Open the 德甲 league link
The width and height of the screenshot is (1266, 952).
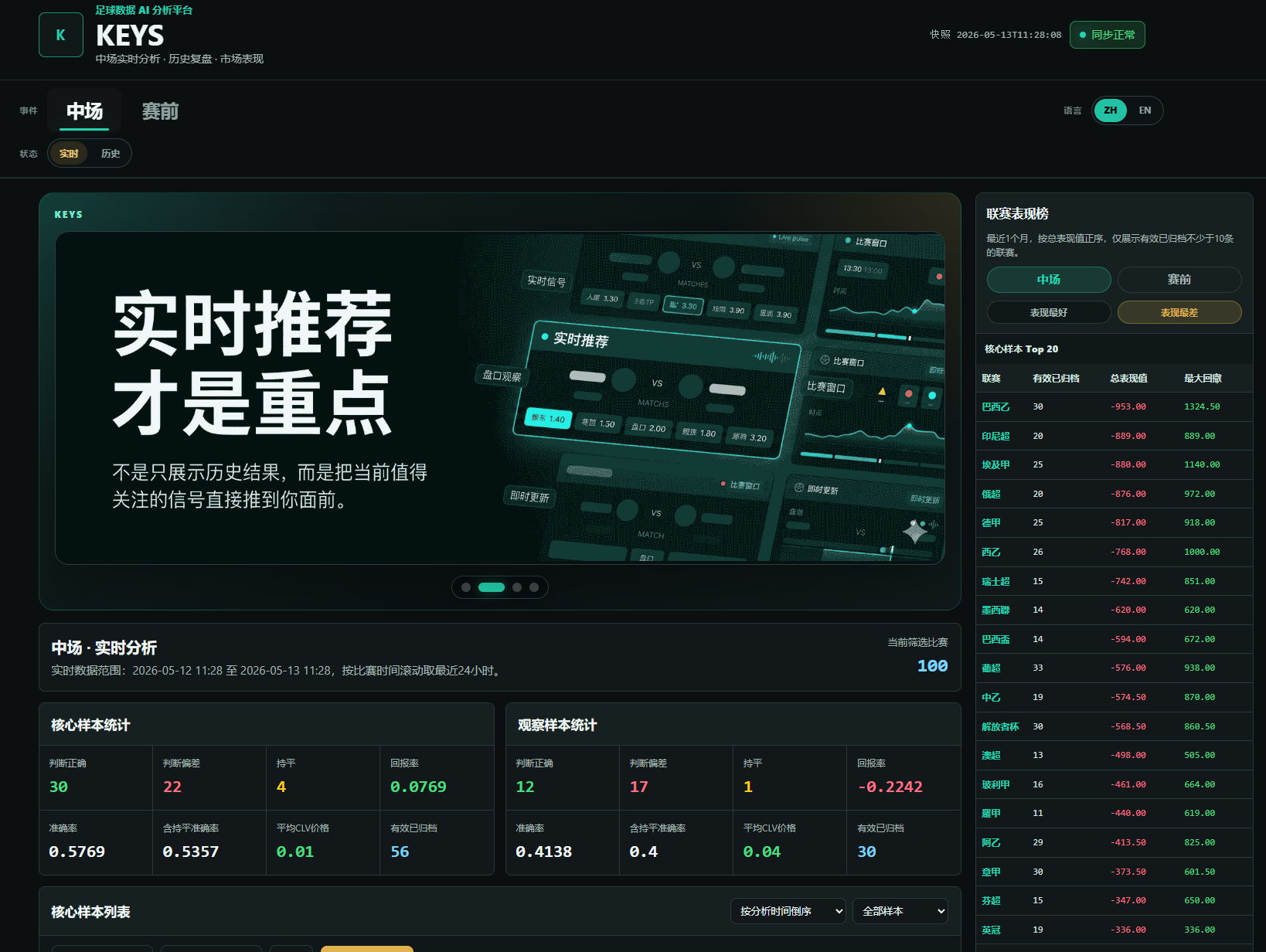(x=991, y=522)
